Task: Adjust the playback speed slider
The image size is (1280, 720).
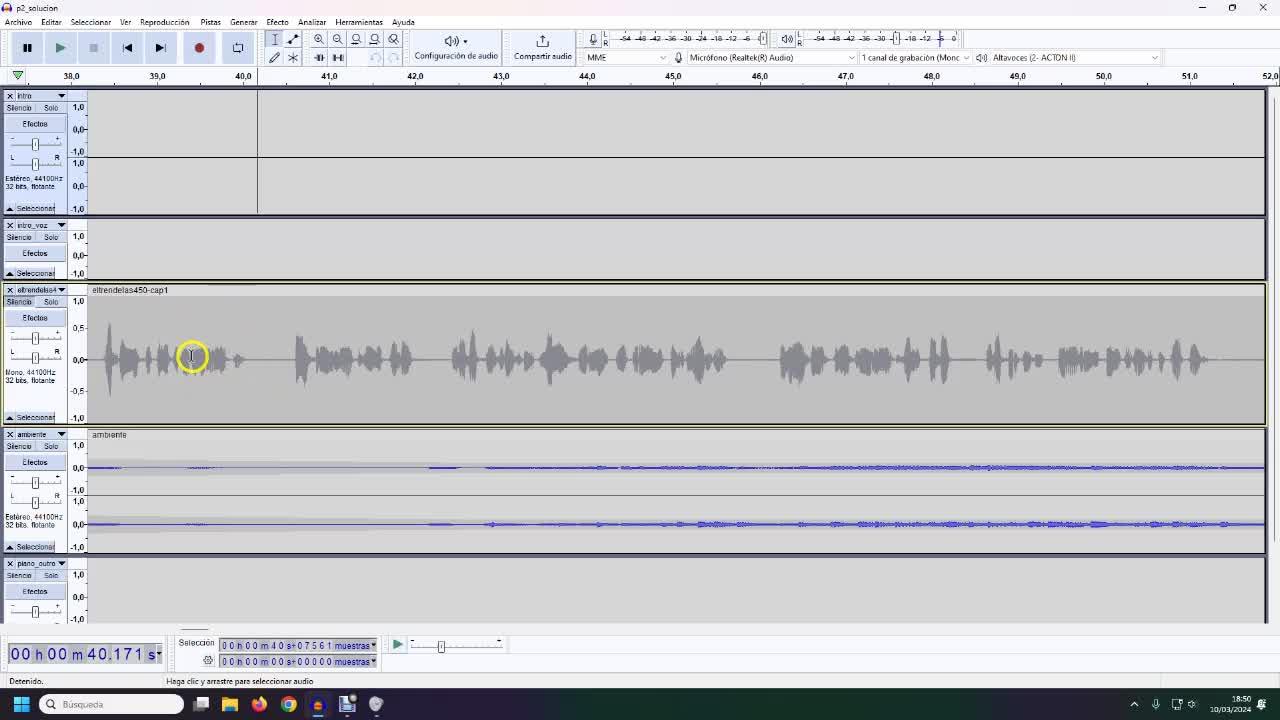Action: pos(441,646)
